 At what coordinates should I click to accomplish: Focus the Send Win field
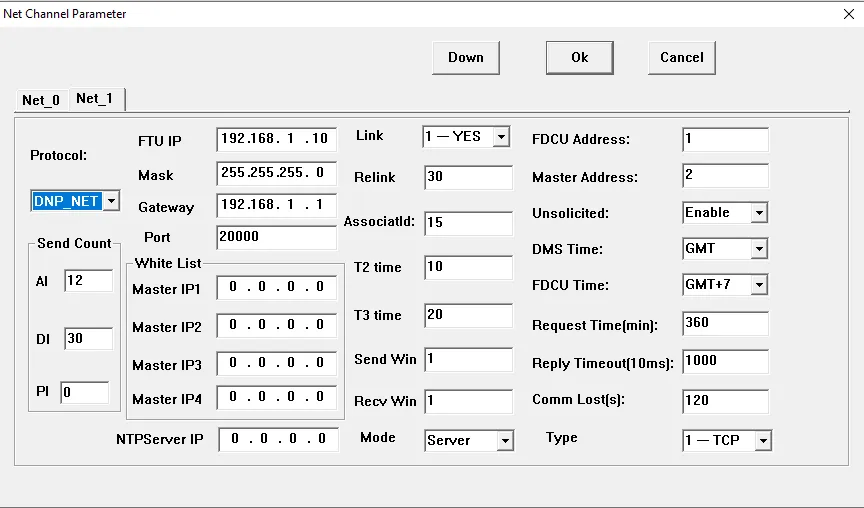point(468,359)
